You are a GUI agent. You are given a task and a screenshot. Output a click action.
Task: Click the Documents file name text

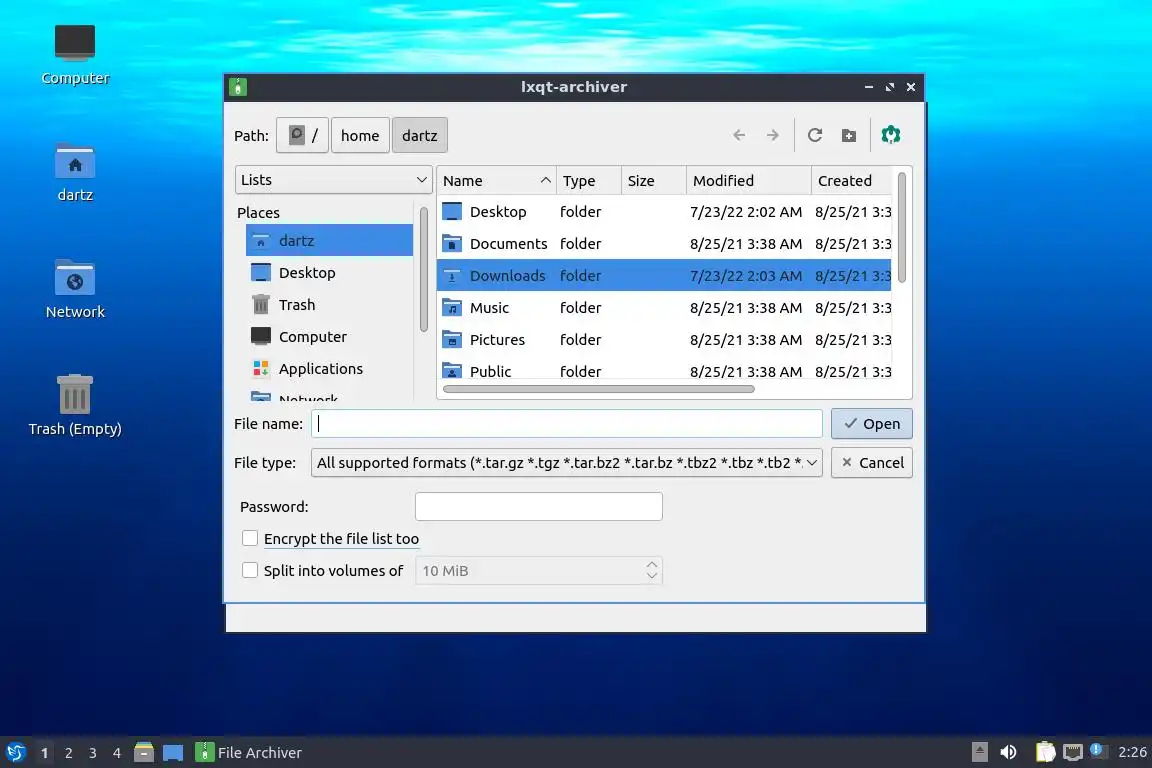pyautogui.click(x=508, y=243)
